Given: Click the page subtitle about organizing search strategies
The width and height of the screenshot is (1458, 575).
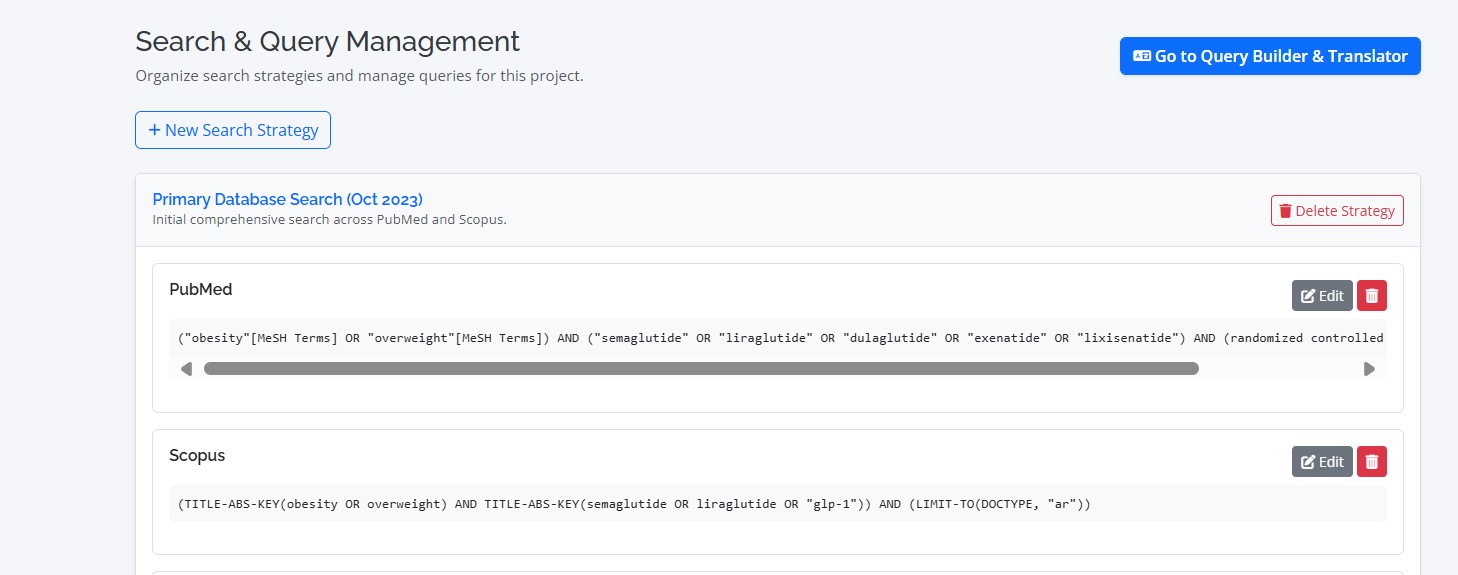Looking at the screenshot, I should coord(359,76).
